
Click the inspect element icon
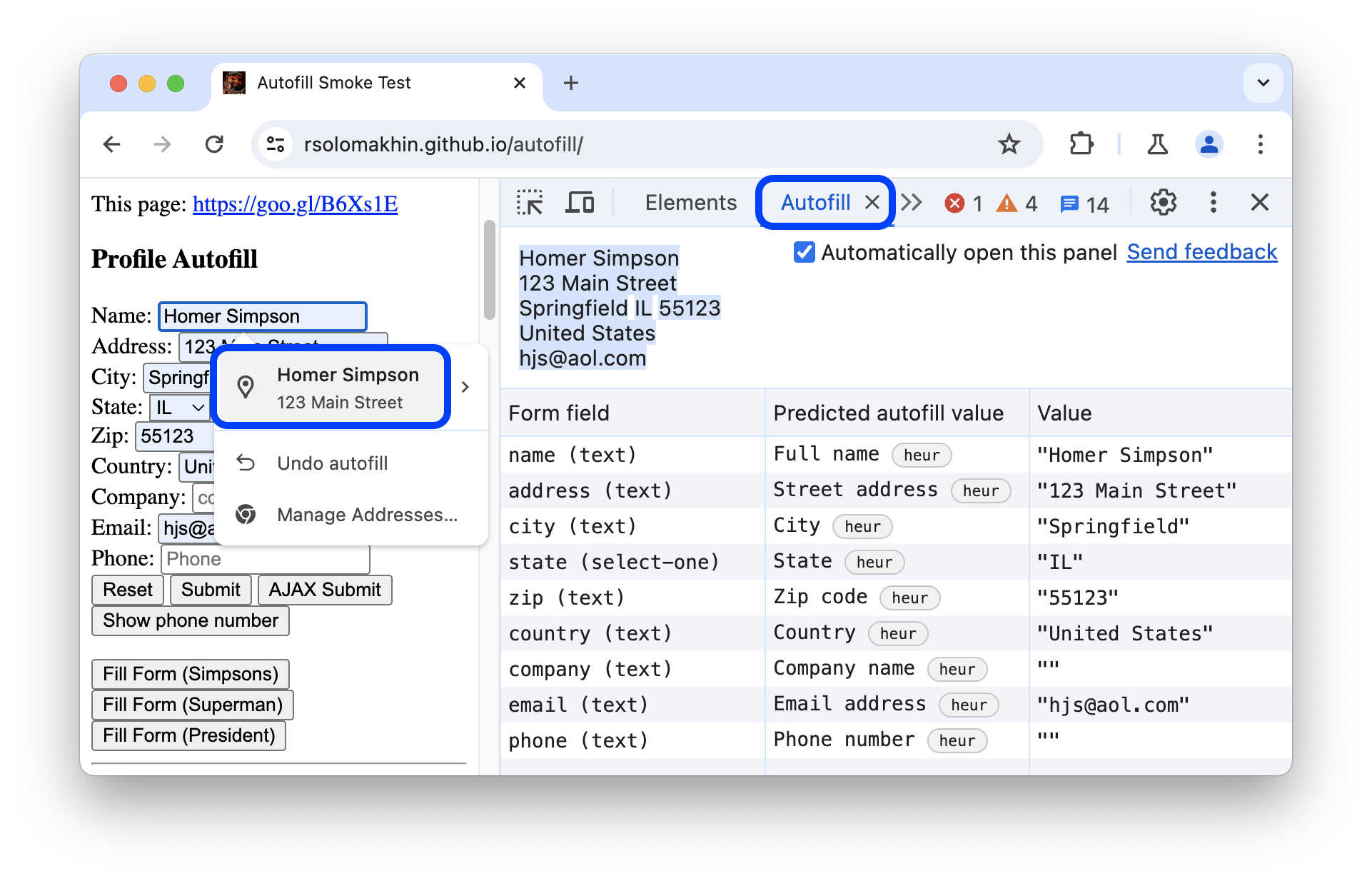pos(529,203)
